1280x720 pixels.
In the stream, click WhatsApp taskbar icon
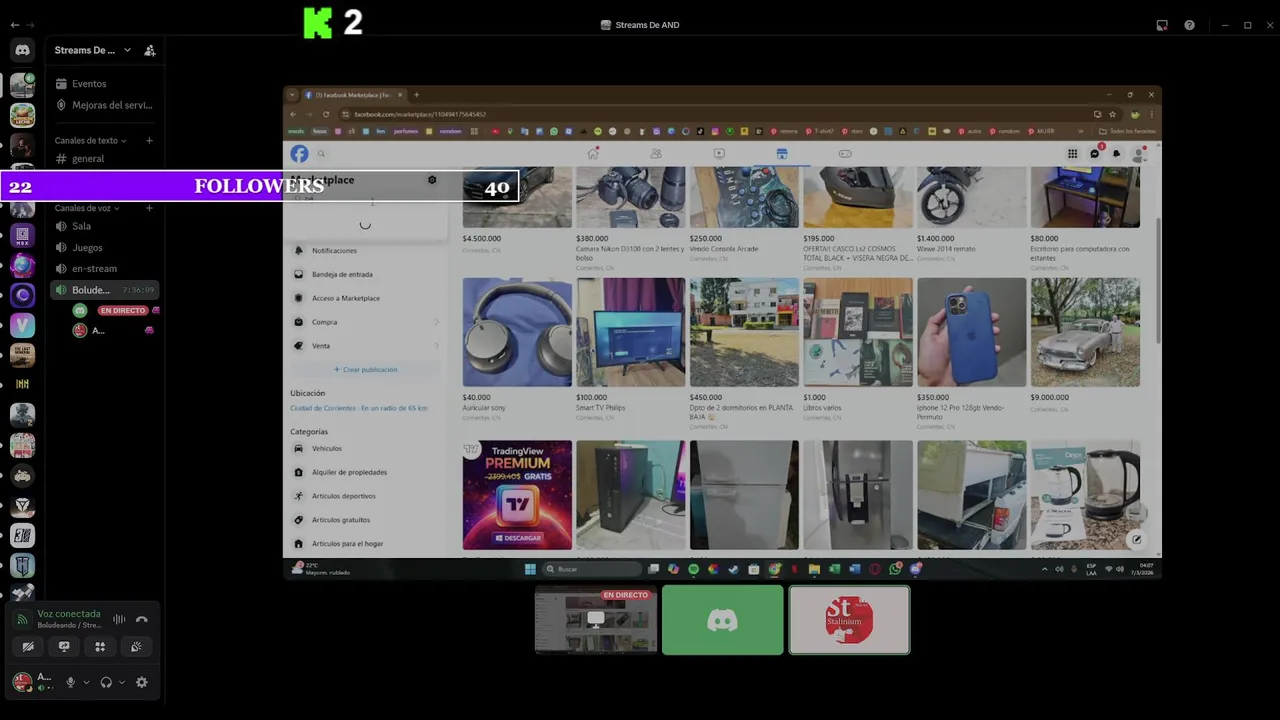[x=895, y=569]
